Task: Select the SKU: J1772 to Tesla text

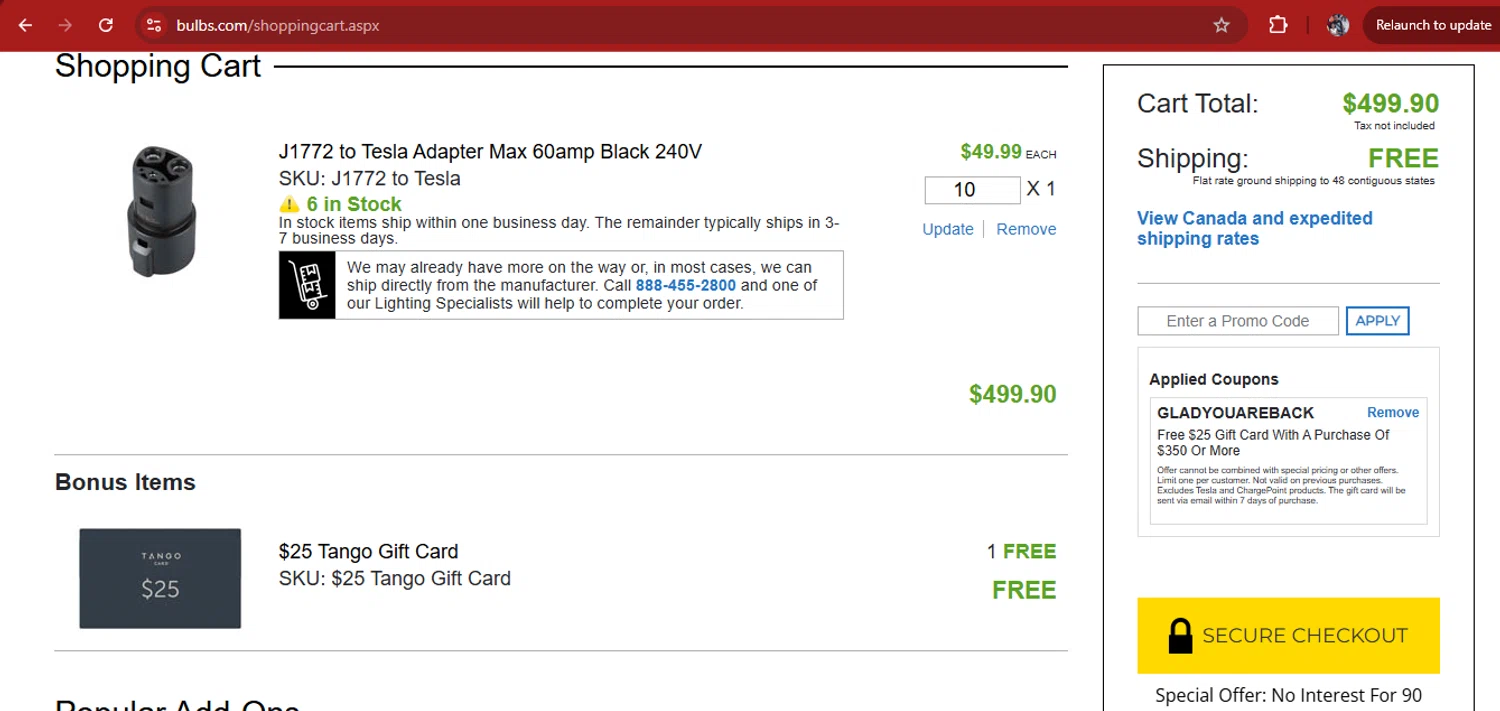Action: click(370, 179)
